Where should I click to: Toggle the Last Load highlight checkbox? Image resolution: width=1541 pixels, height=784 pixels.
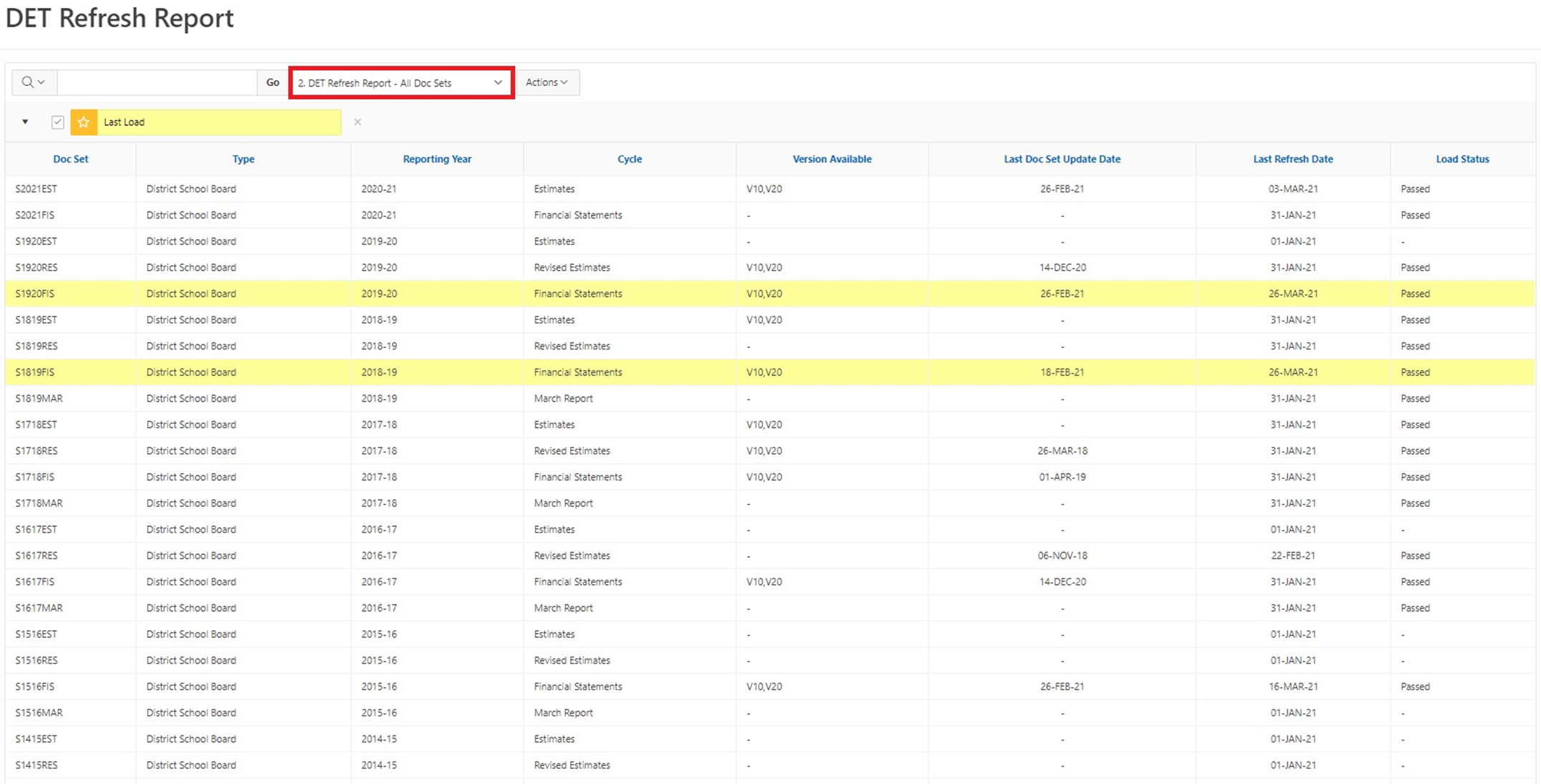[58, 122]
